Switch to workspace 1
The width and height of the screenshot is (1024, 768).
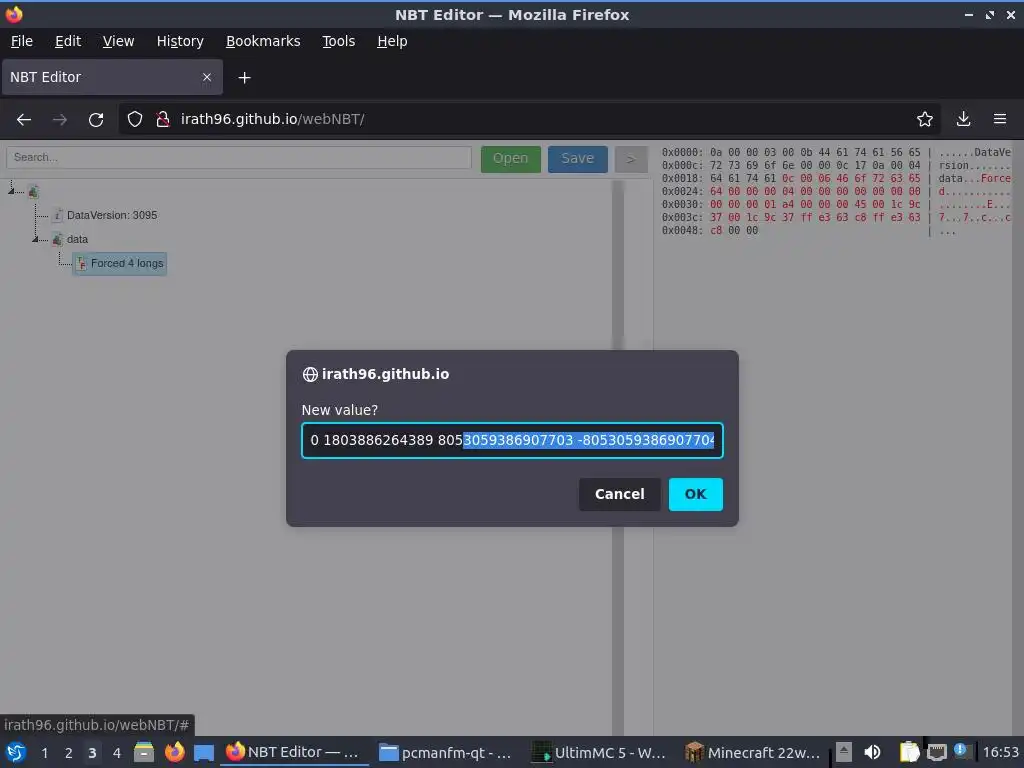44,753
